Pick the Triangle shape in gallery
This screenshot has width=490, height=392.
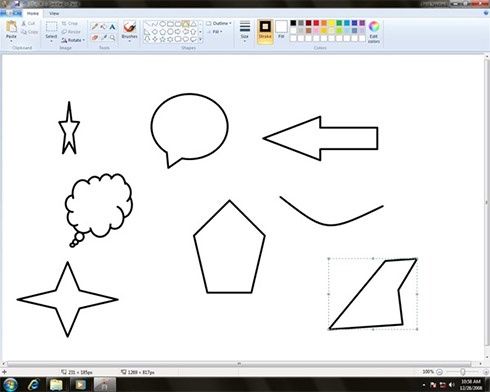tap(193, 24)
